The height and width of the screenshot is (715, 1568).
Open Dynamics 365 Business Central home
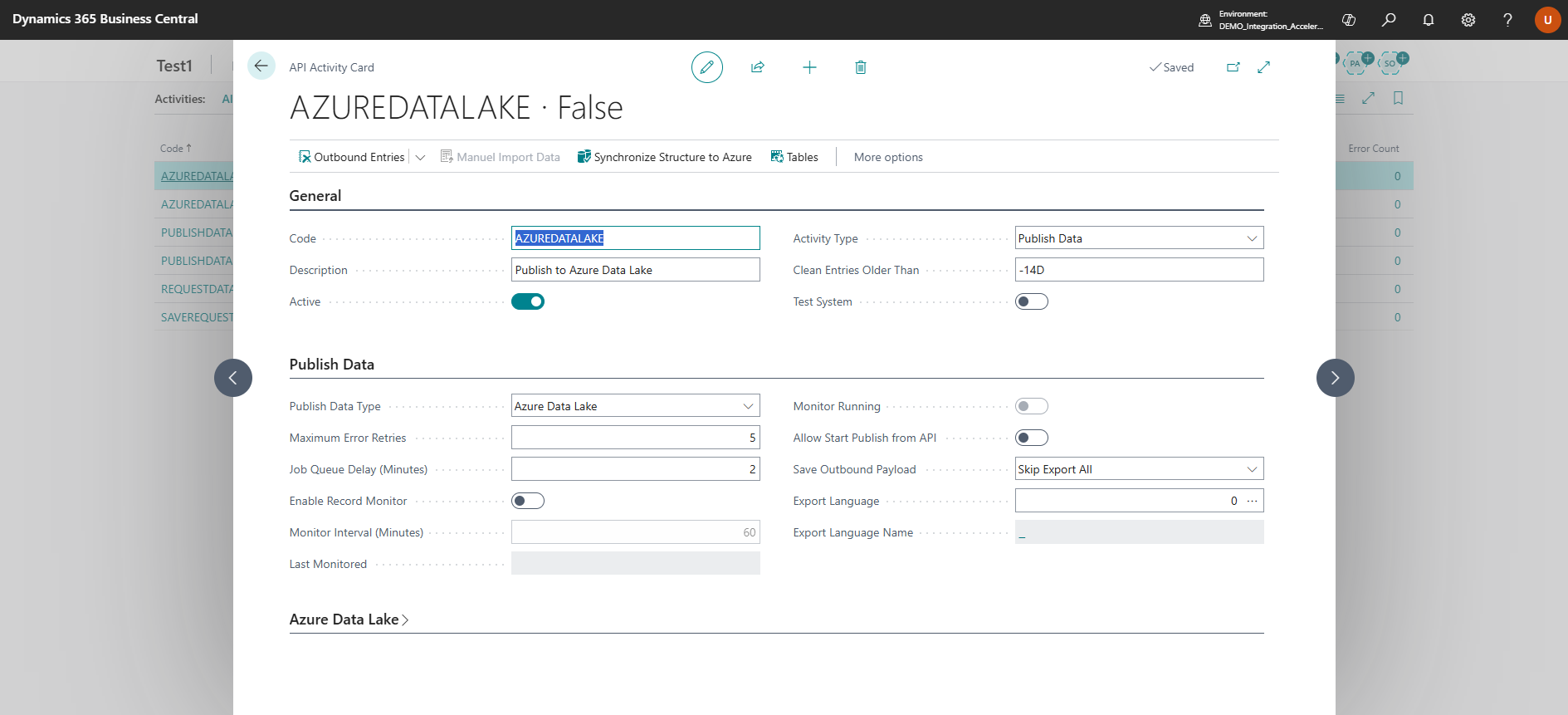[105, 19]
